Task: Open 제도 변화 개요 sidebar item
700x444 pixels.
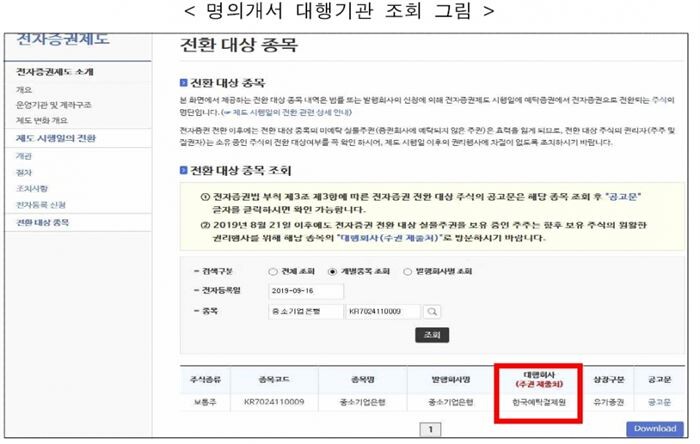Action: point(42,120)
